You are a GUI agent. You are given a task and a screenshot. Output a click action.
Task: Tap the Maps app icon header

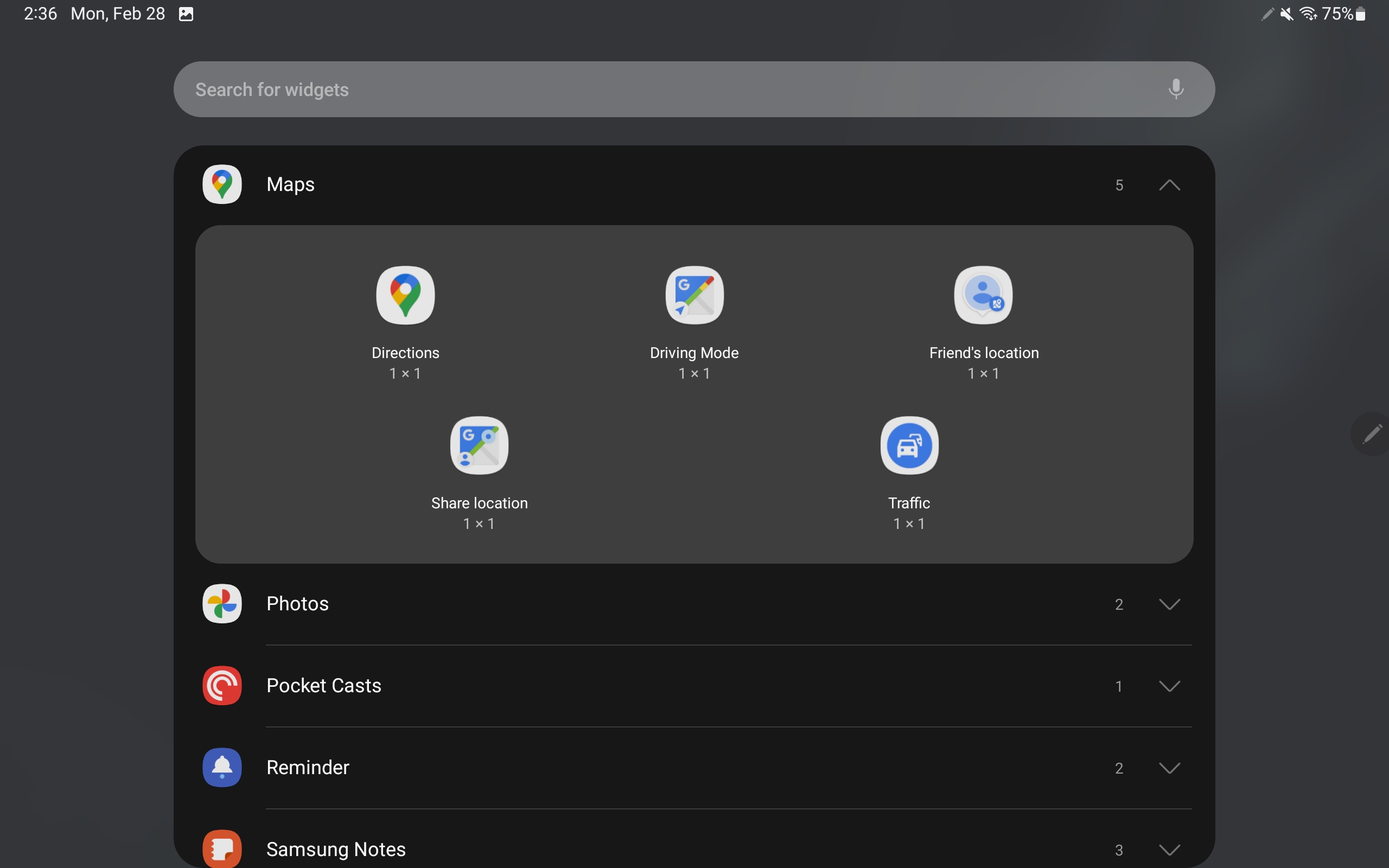[x=222, y=184]
